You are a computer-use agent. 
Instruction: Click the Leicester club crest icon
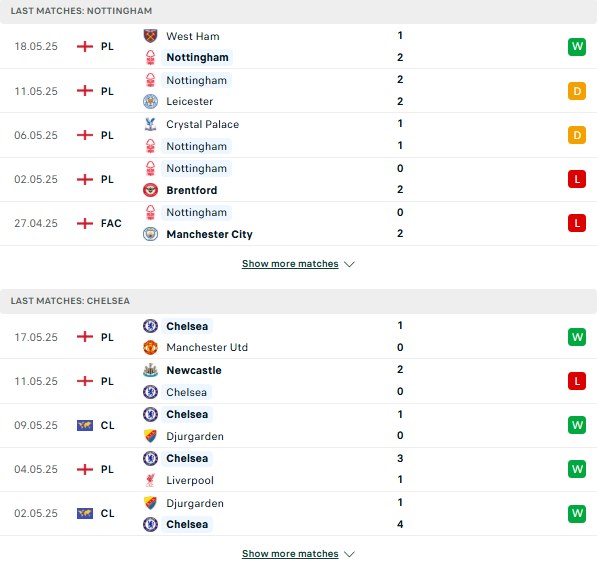coord(150,101)
